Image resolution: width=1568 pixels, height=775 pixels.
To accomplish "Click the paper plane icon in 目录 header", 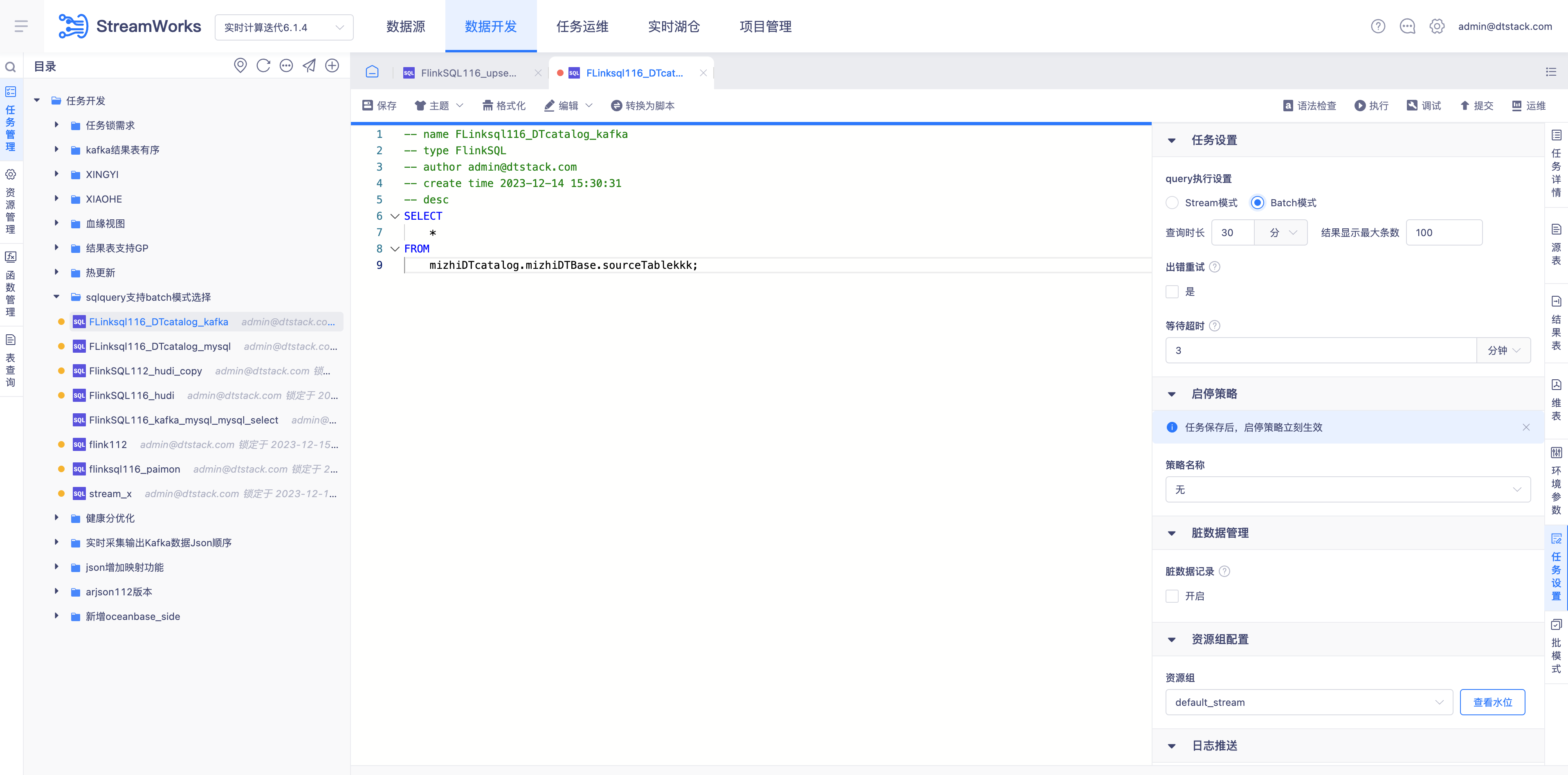I will coord(309,66).
